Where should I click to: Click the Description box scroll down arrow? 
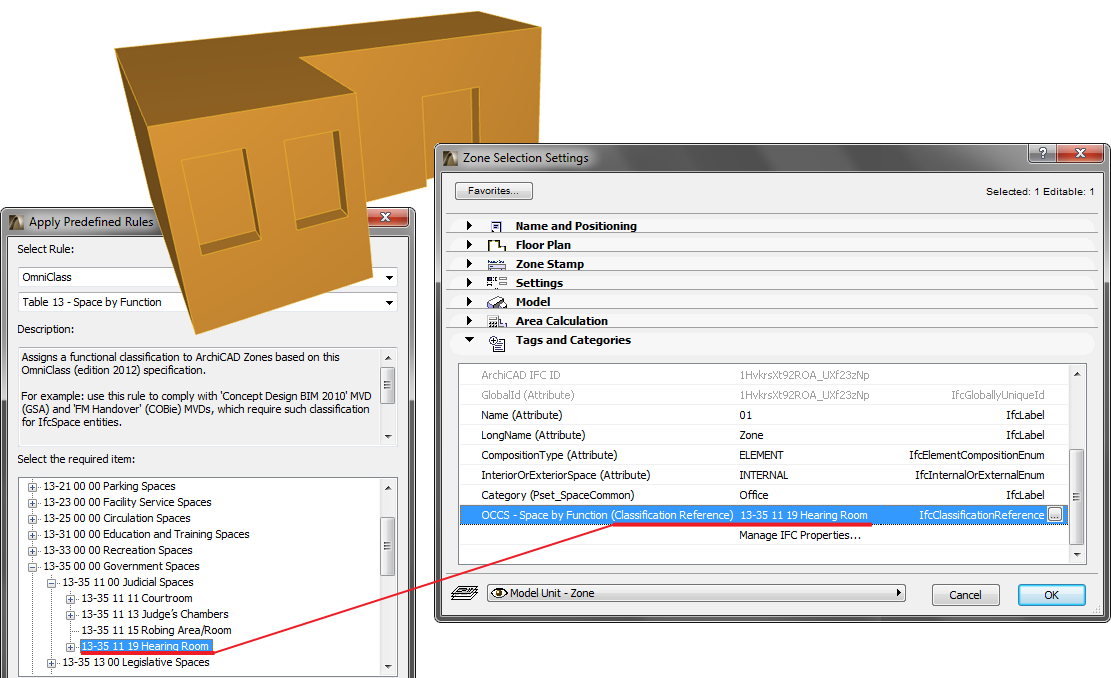[x=388, y=436]
